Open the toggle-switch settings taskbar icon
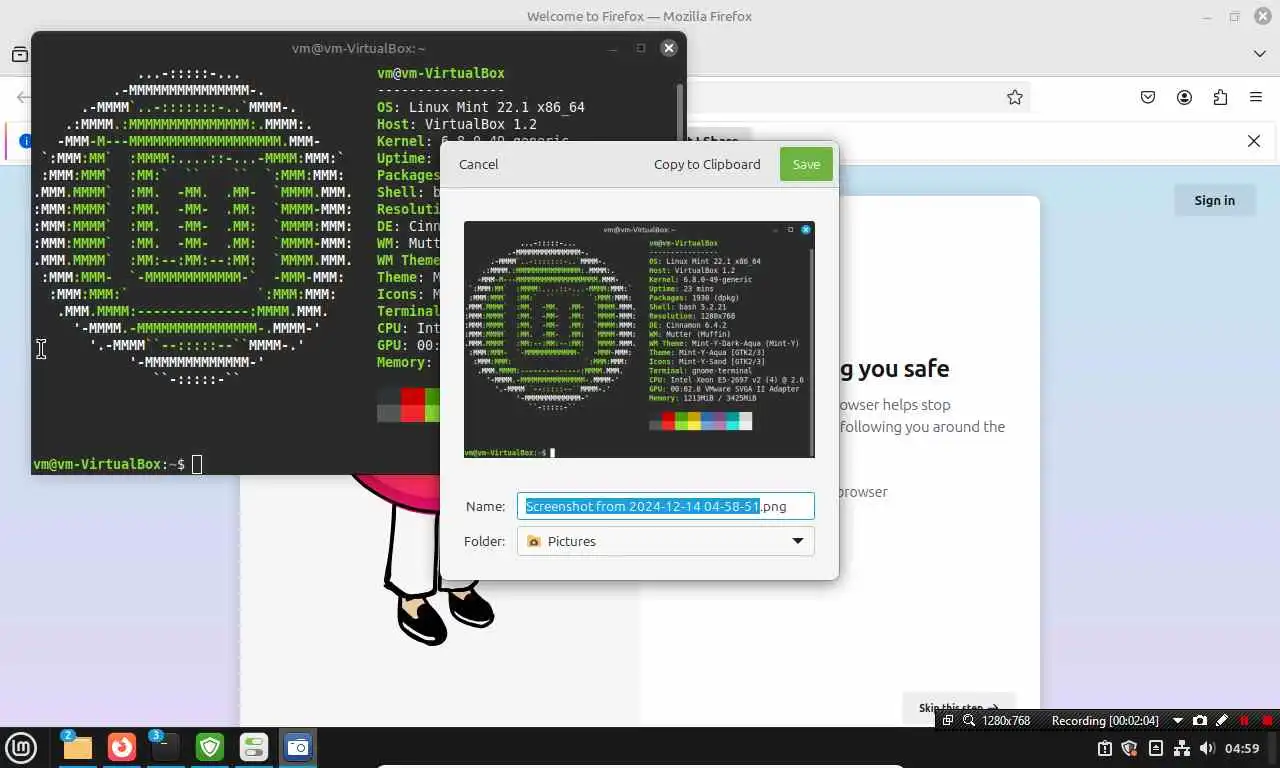The height and width of the screenshot is (768, 1280). 254,747
